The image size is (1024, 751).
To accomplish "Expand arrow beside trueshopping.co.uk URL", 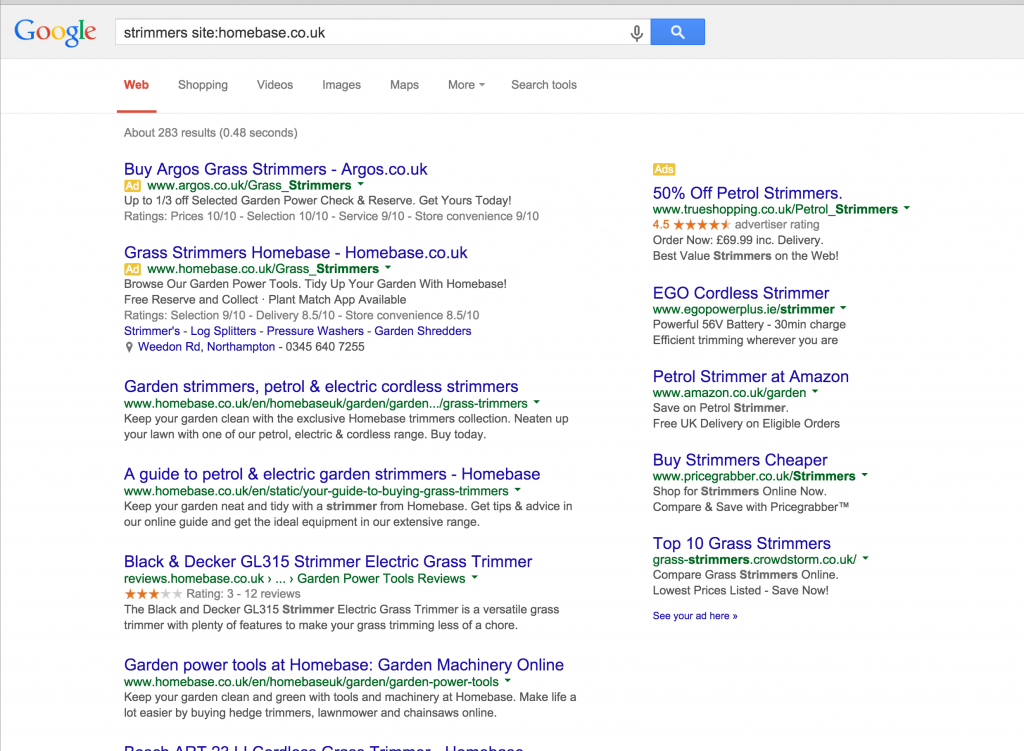I will (x=906, y=208).
